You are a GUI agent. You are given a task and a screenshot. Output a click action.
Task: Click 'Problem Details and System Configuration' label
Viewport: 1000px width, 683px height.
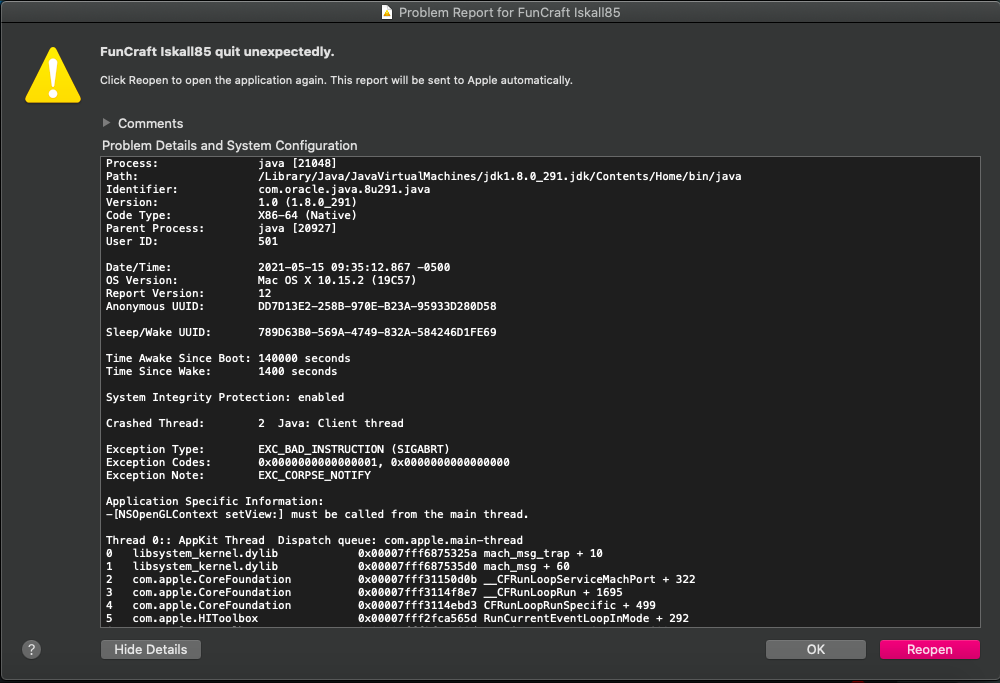click(x=230, y=145)
